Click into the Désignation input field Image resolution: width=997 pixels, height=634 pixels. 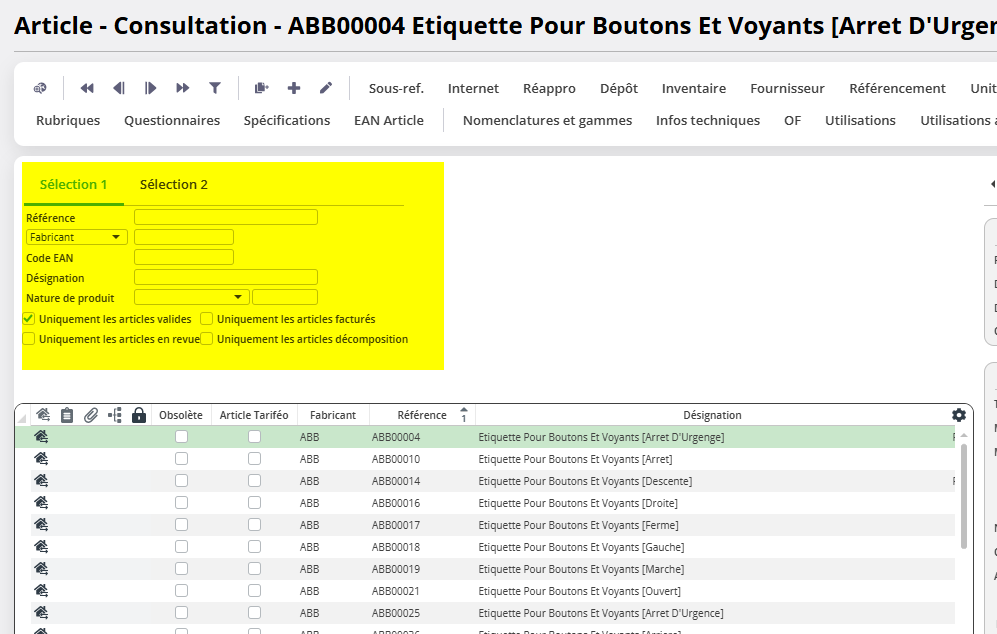[x=226, y=277]
